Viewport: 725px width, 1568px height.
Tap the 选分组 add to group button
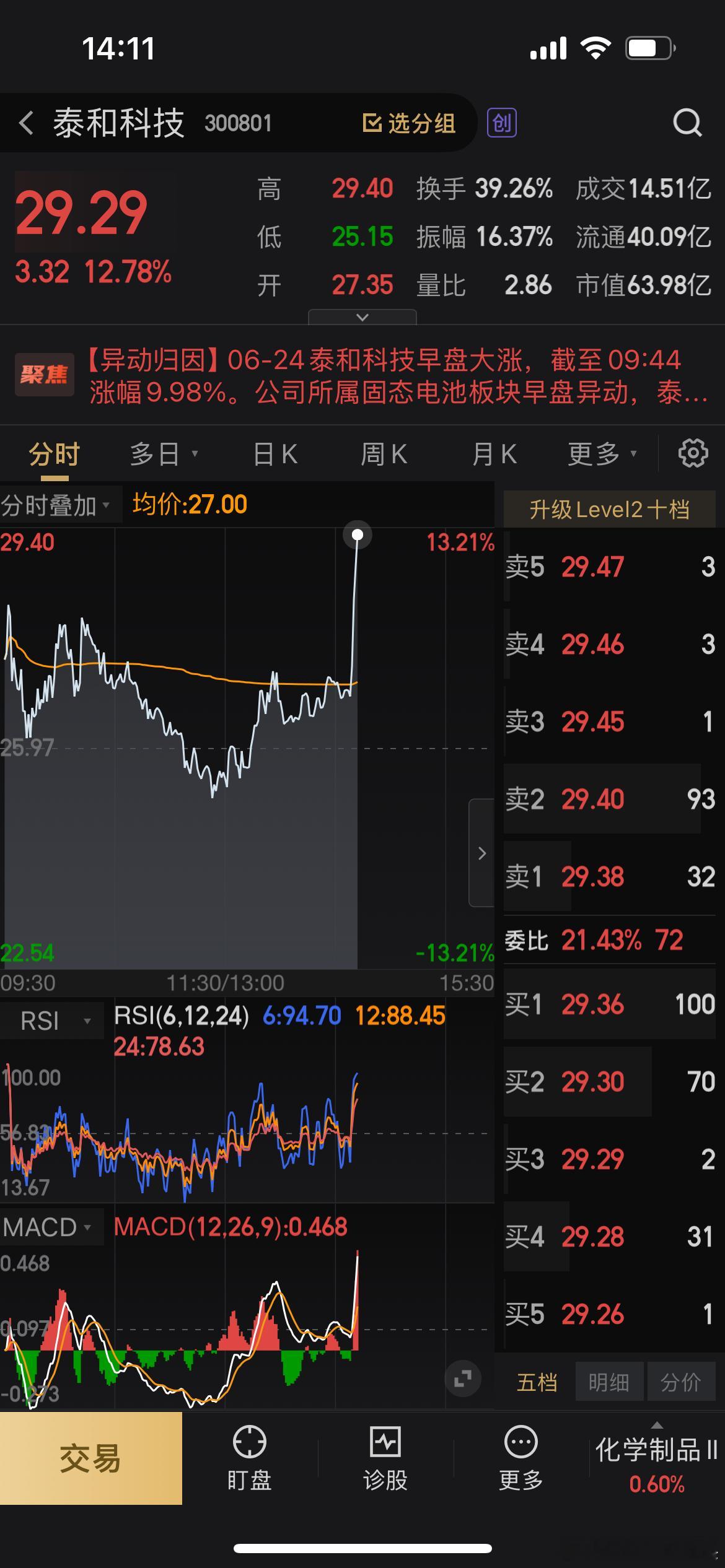(409, 123)
